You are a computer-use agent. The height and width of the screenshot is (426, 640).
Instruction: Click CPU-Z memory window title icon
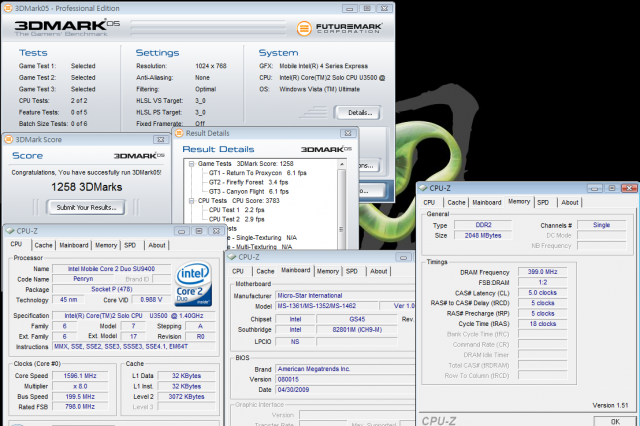coord(423,188)
